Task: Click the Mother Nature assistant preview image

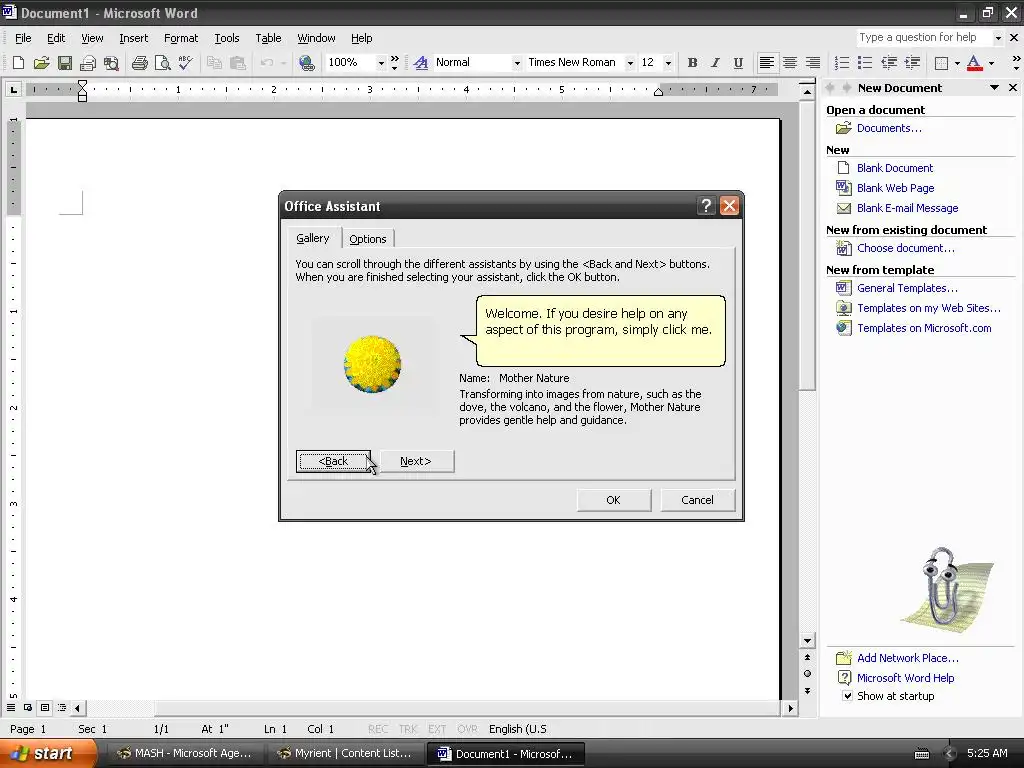Action: click(x=372, y=364)
